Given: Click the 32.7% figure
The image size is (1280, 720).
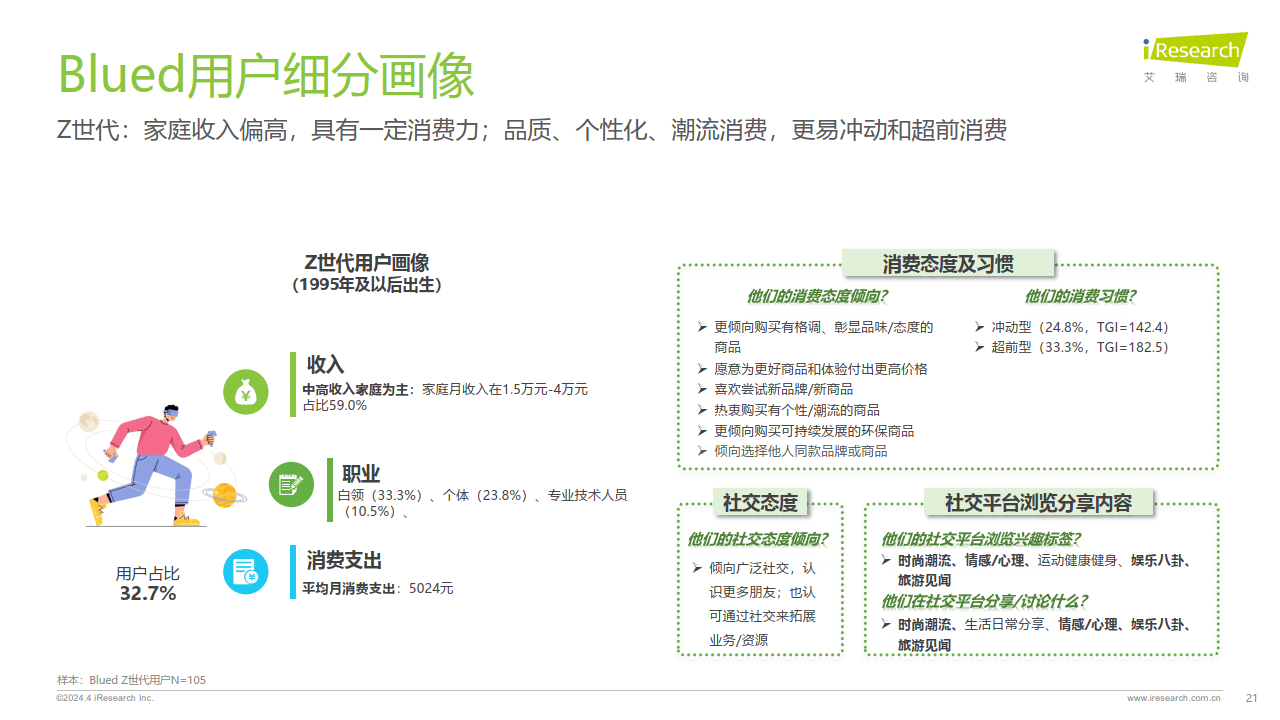Looking at the screenshot, I should (x=148, y=594).
